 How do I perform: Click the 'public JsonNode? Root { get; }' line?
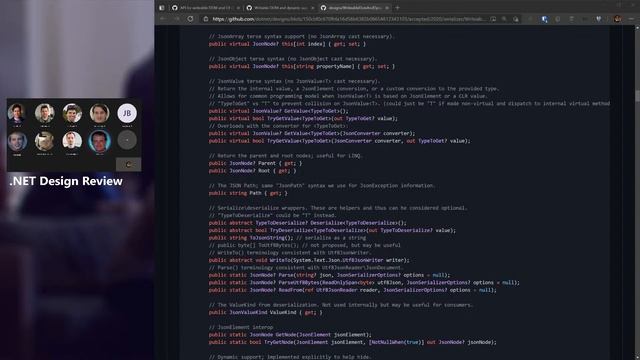click(x=252, y=171)
